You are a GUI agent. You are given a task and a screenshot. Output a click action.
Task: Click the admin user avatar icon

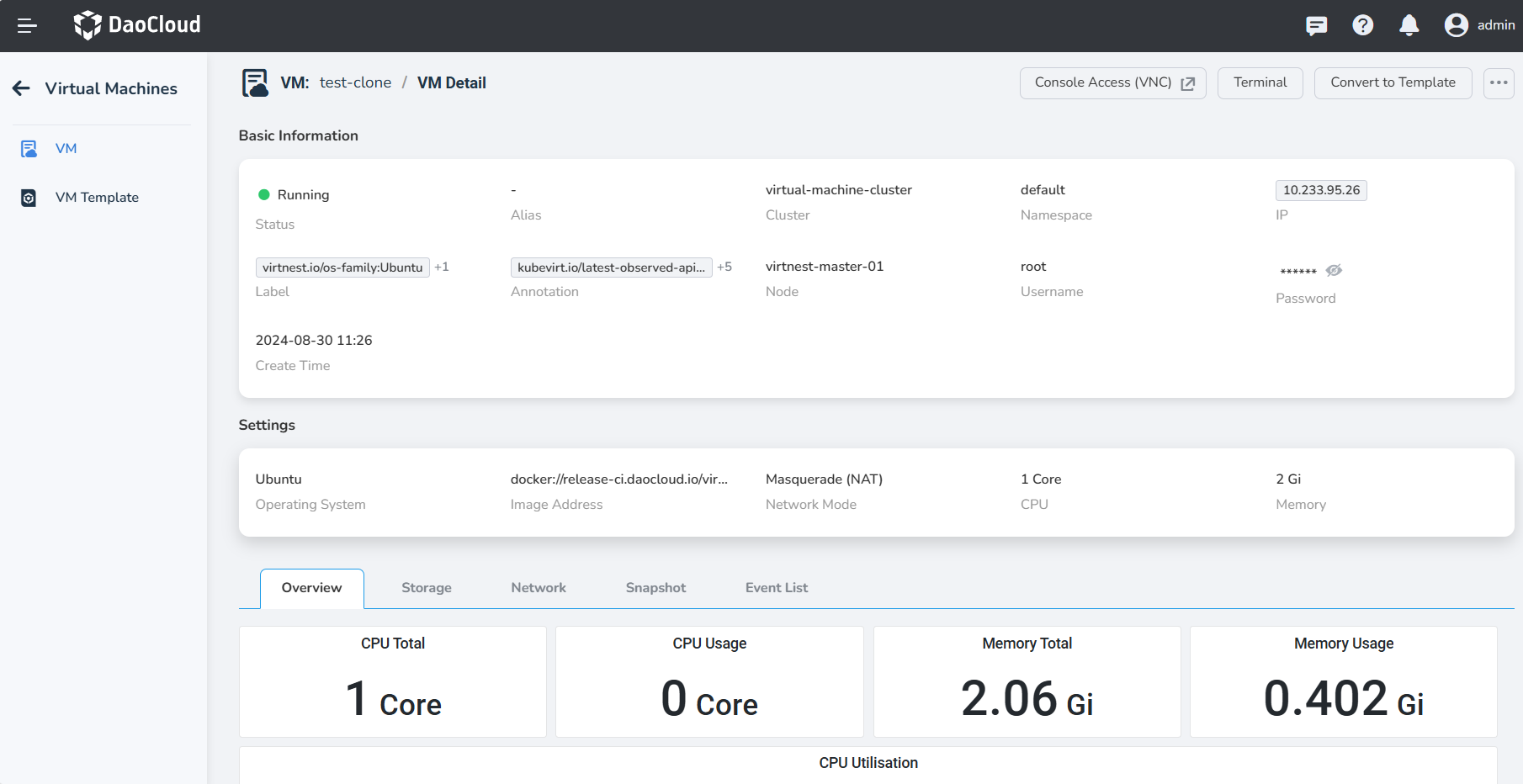pos(1456,26)
